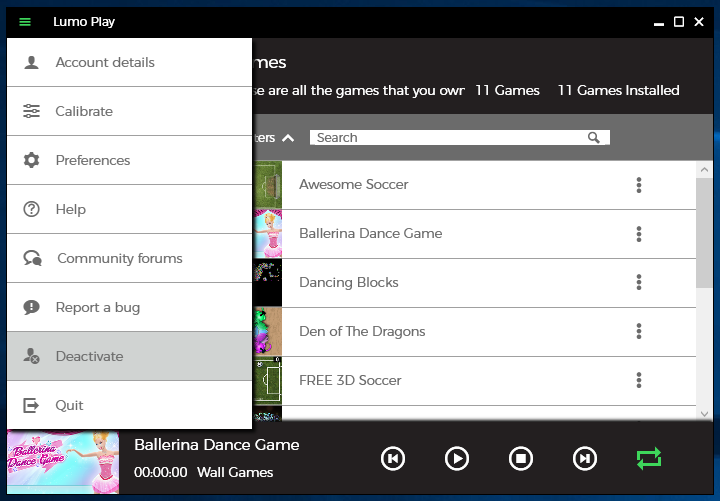720x501 pixels.
Task: Click the Awesome Soccer thumbnail
Action: coord(267,185)
